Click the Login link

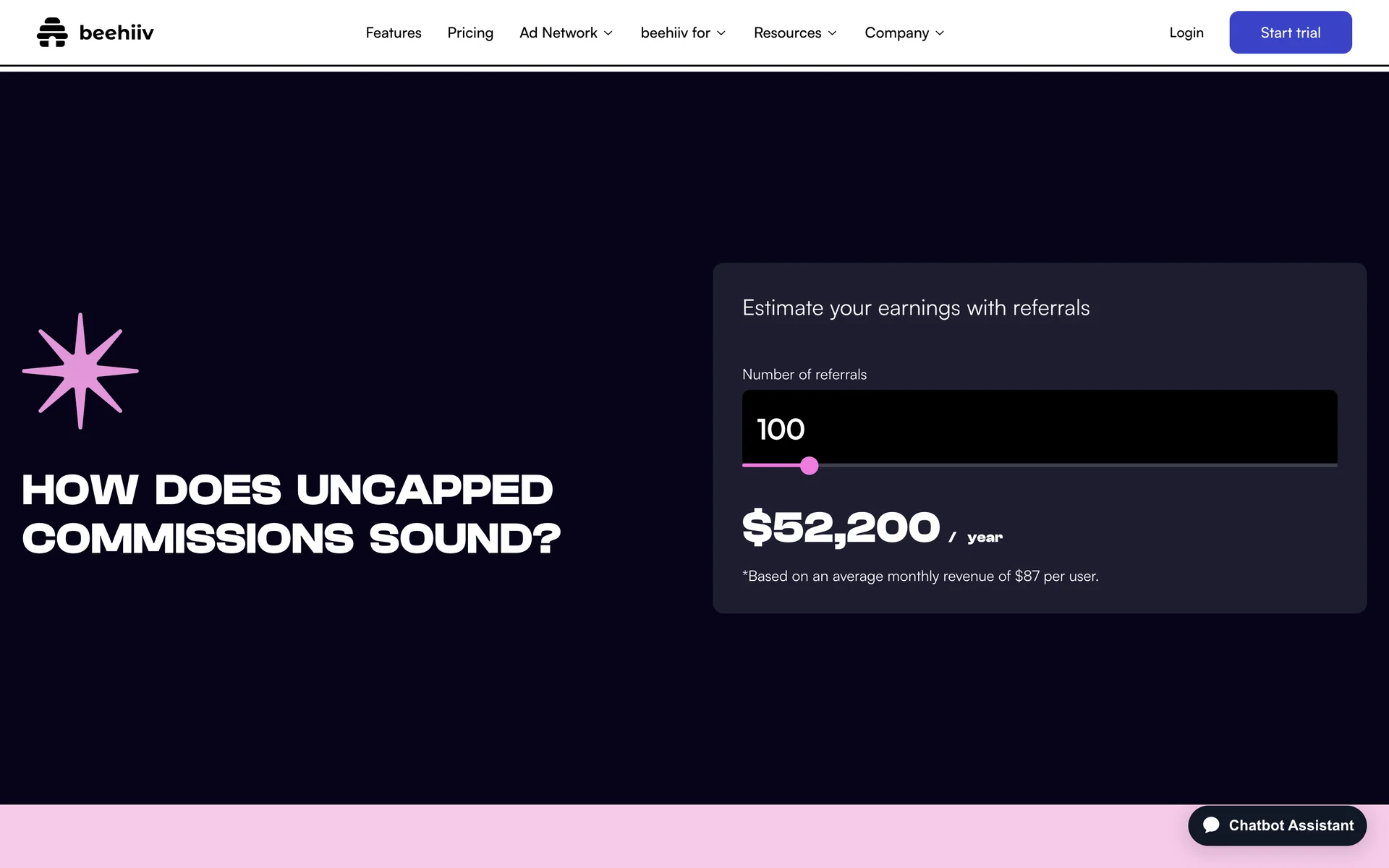(1186, 33)
